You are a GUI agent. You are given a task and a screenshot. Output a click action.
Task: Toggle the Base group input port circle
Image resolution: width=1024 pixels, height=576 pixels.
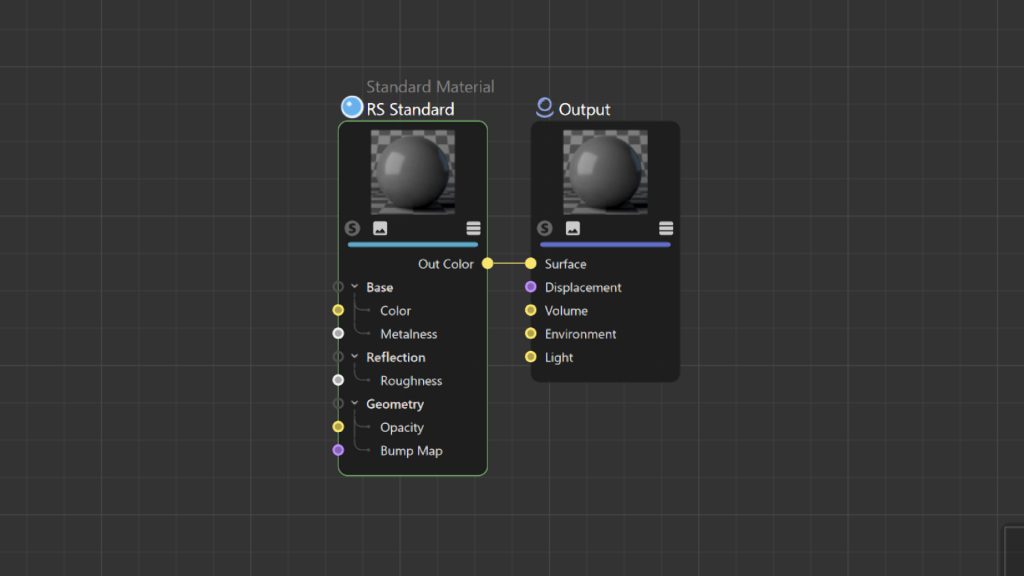[x=338, y=287]
